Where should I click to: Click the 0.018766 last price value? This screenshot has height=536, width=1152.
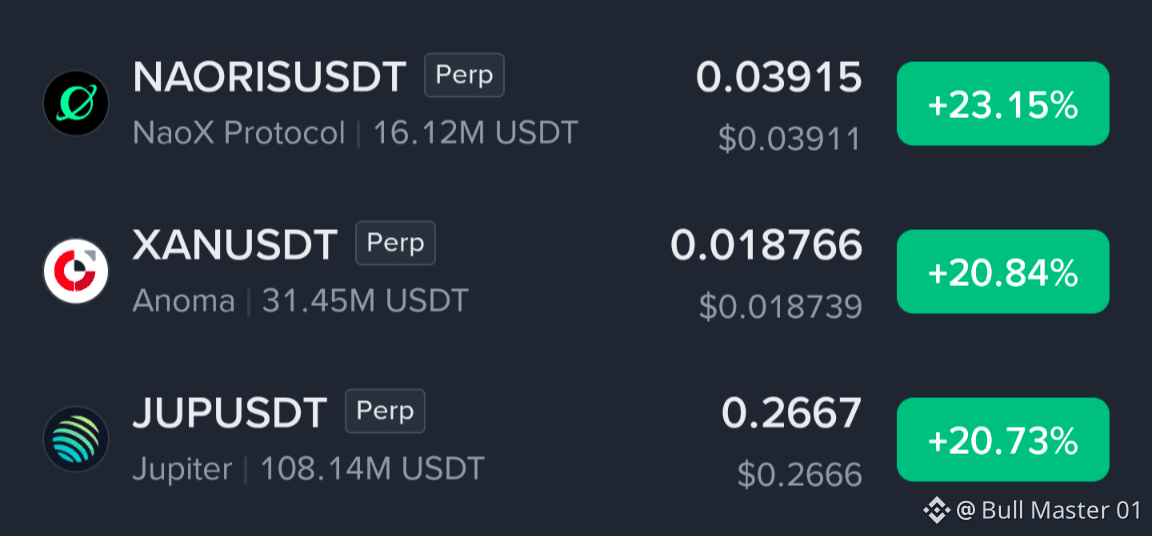pyautogui.click(x=766, y=245)
